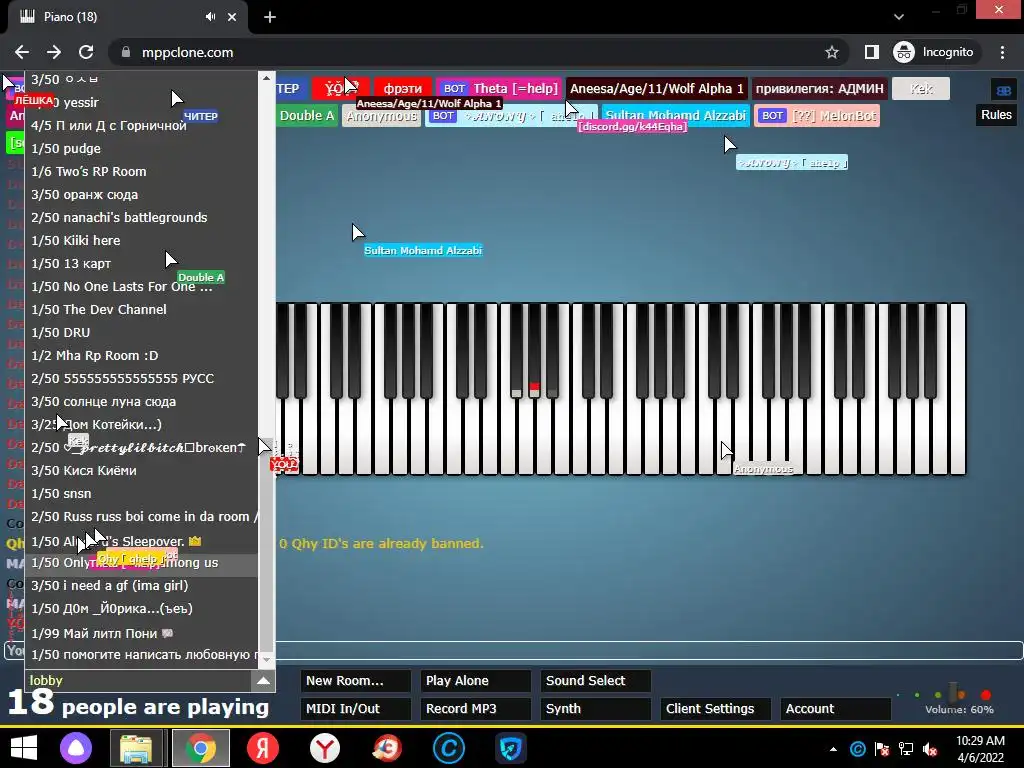The height and width of the screenshot is (768, 1024).
Task: Select the Kek user tag
Action: pyautogui.click(x=921, y=89)
